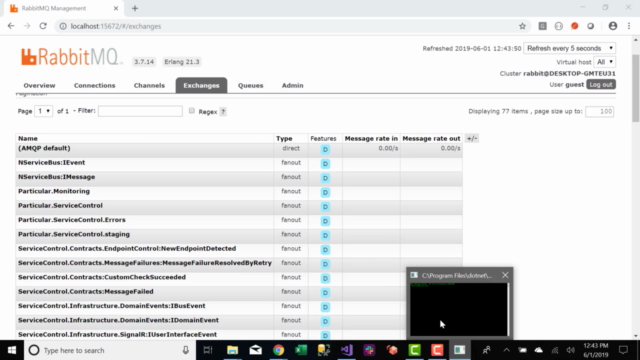The width and height of the screenshot is (640, 360).
Task: Open the NServiceBus:IMessage exchange
Action: coord(56,177)
